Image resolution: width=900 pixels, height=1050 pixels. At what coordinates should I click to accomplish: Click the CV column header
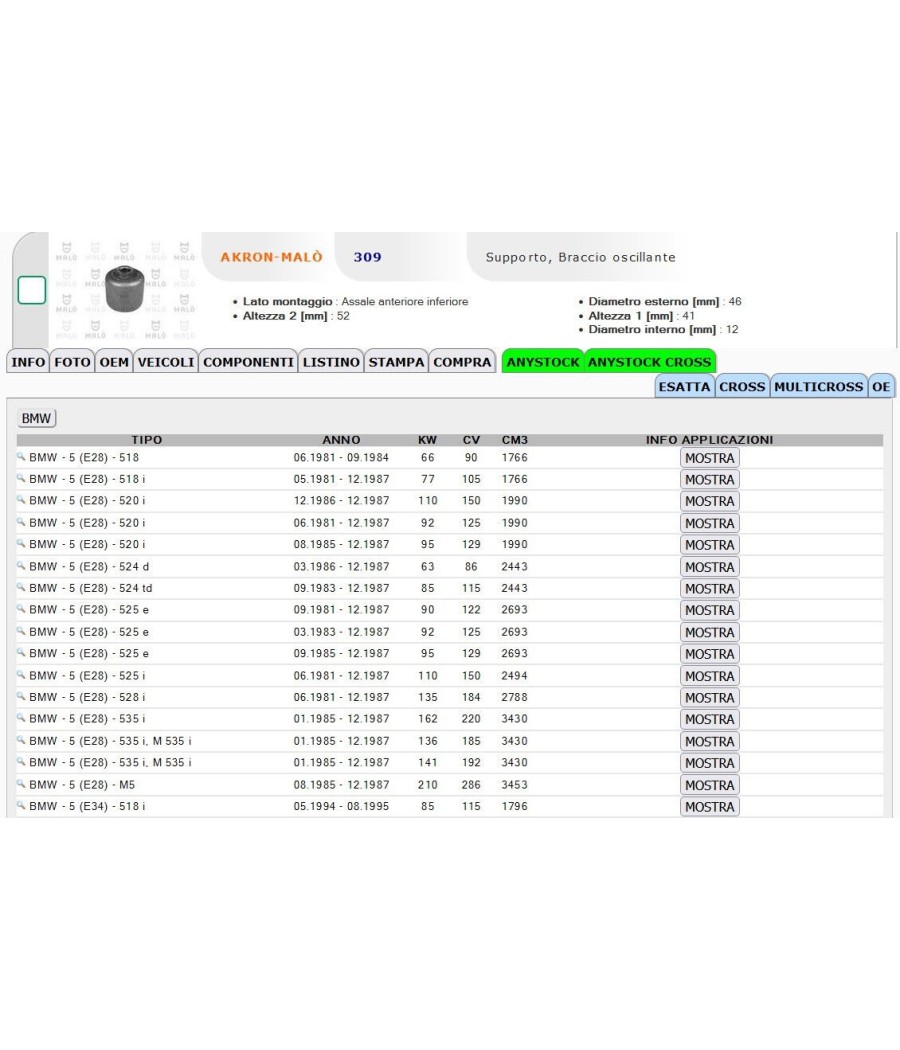(471, 440)
